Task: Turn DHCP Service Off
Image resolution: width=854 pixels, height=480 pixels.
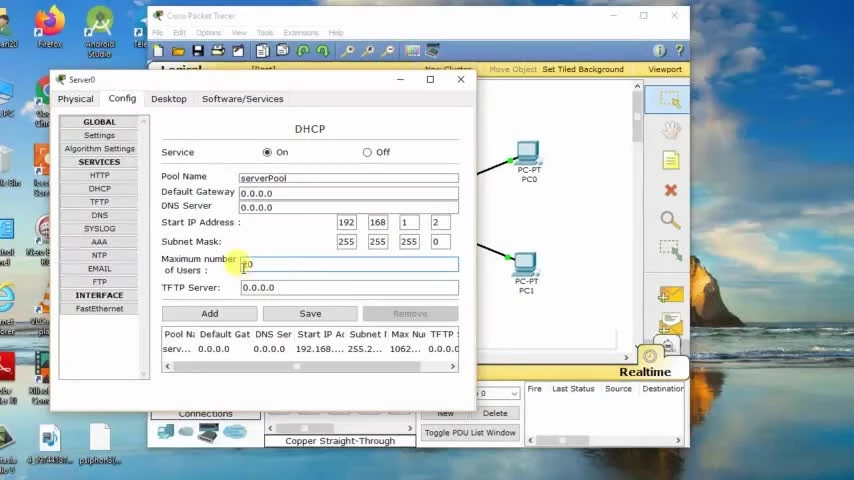Action: tap(367, 153)
